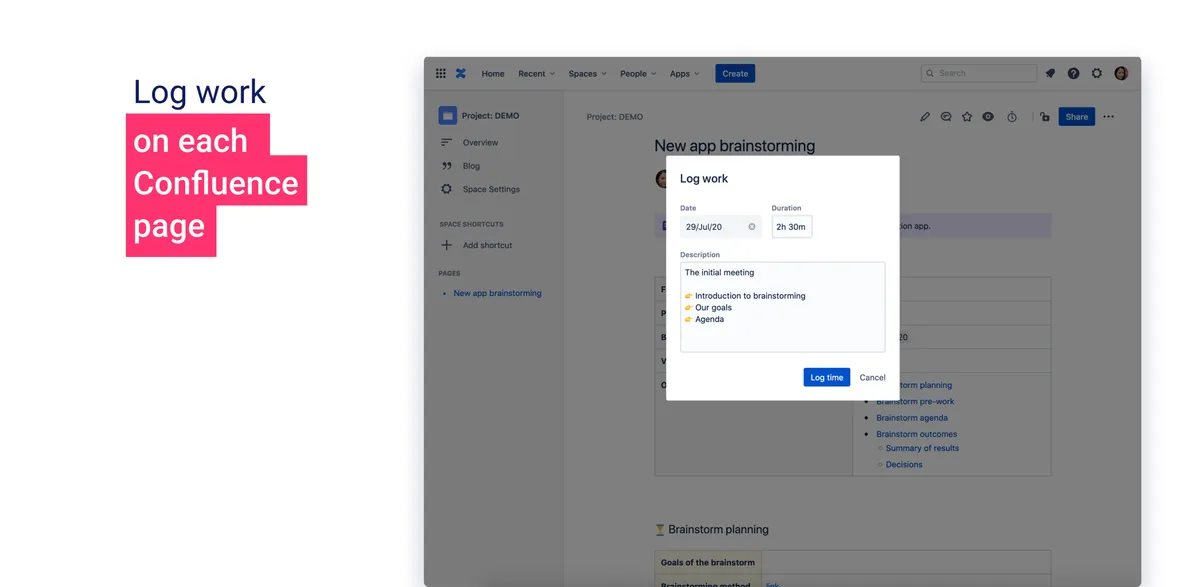Open the user profile avatar

coord(1121,73)
